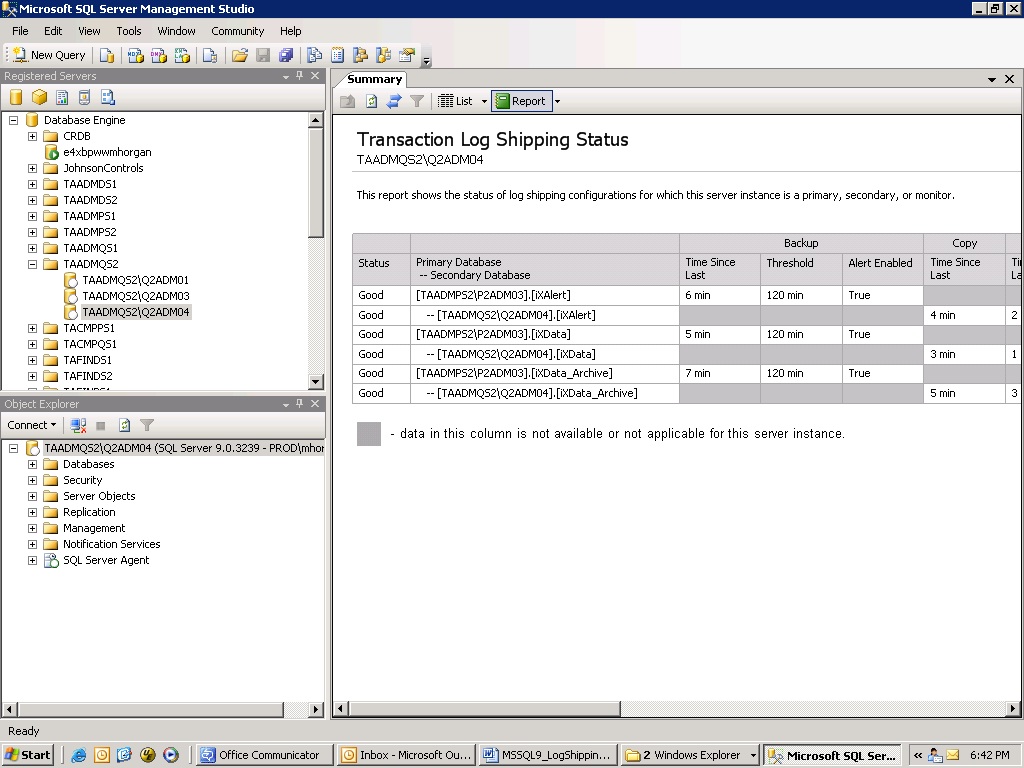Launch Internet Explorer from quick launch

click(79, 755)
